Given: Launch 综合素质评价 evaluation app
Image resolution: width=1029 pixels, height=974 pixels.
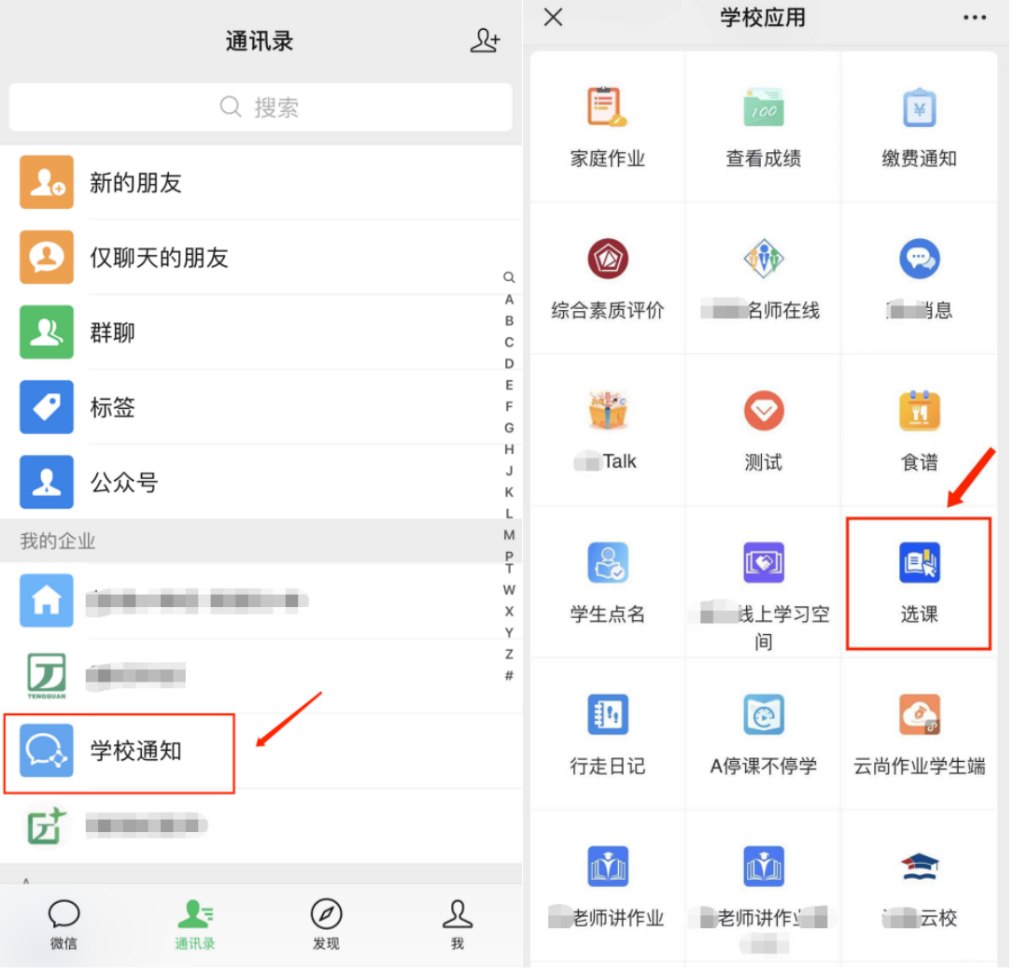Looking at the screenshot, I should pos(607,277).
